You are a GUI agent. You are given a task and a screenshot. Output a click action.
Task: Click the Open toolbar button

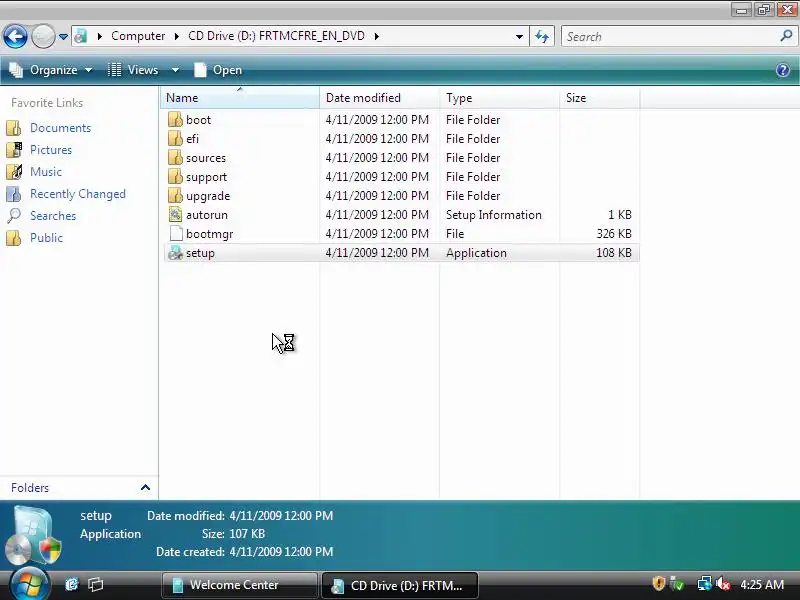click(218, 70)
